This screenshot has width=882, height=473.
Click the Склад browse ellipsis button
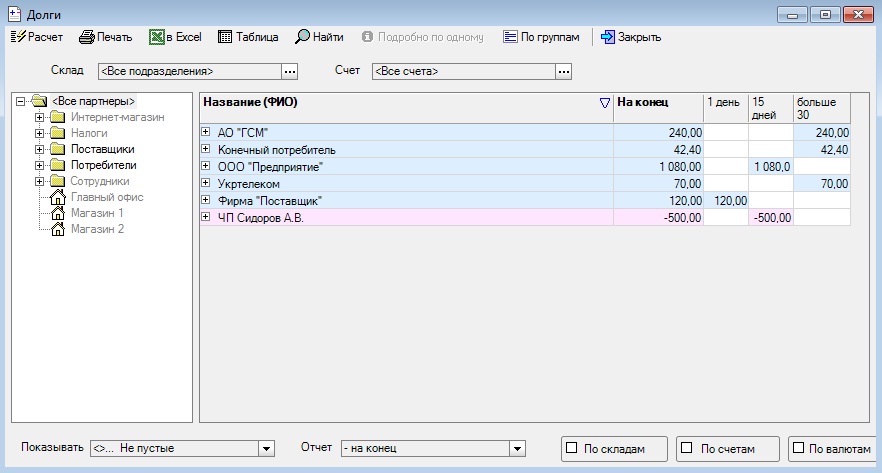(x=290, y=71)
